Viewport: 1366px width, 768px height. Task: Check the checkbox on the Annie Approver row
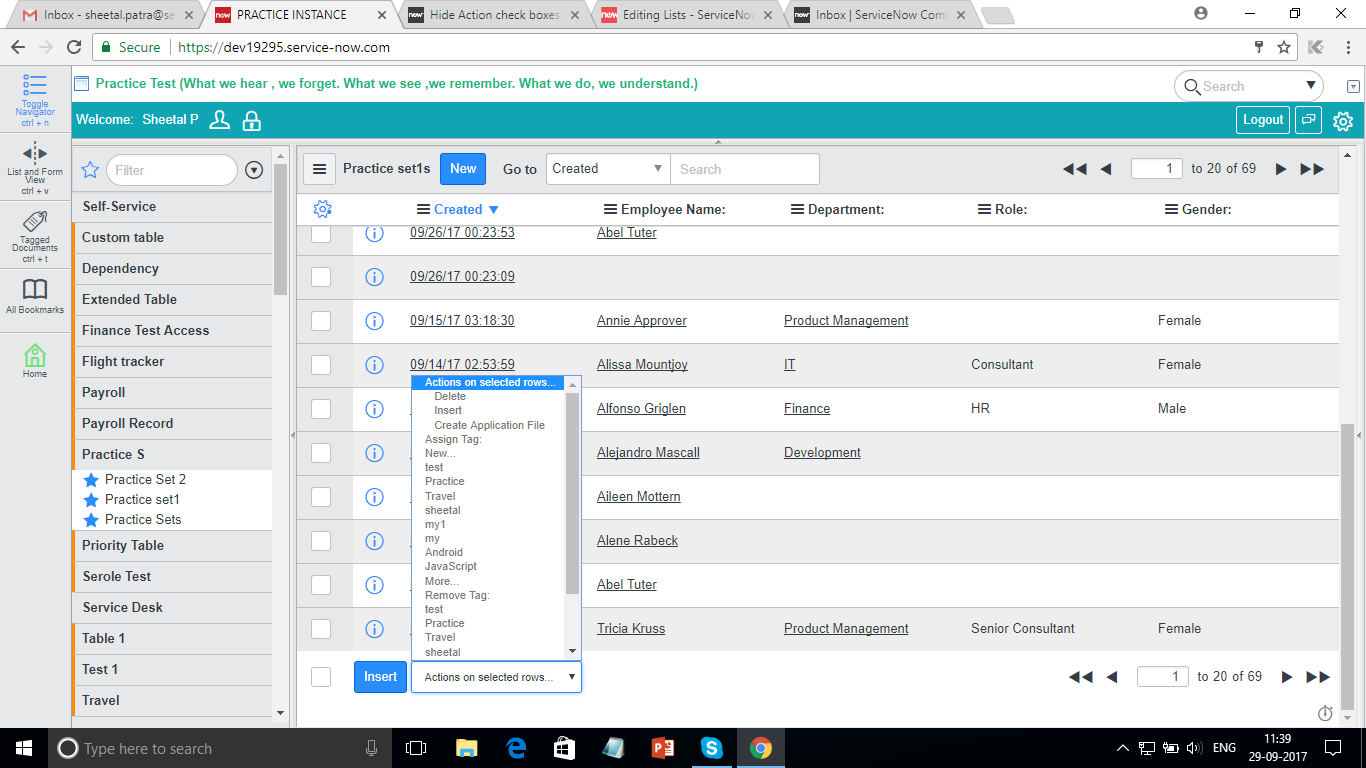[x=321, y=320]
